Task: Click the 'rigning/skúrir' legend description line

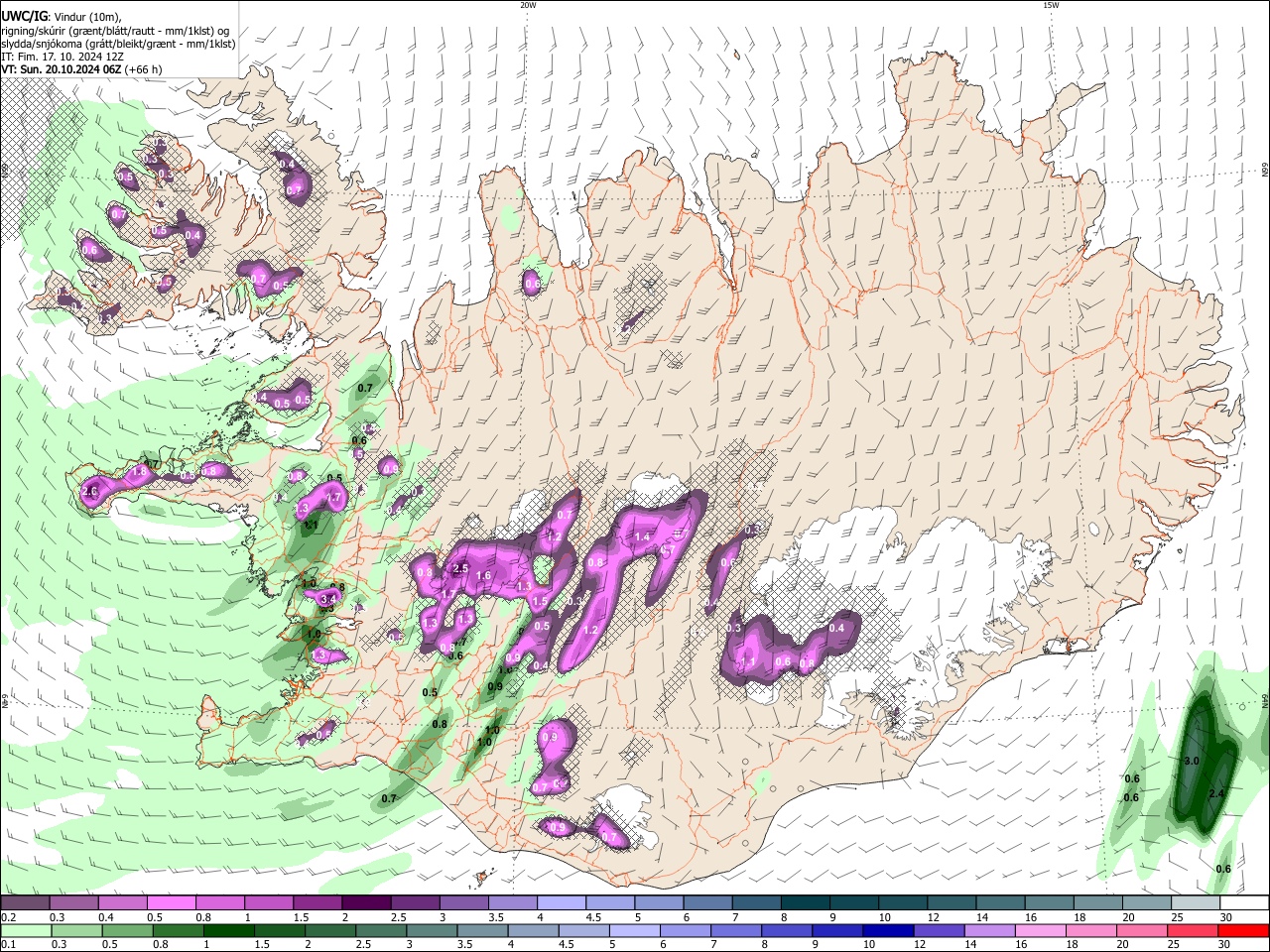Action: (x=115, y=31)
